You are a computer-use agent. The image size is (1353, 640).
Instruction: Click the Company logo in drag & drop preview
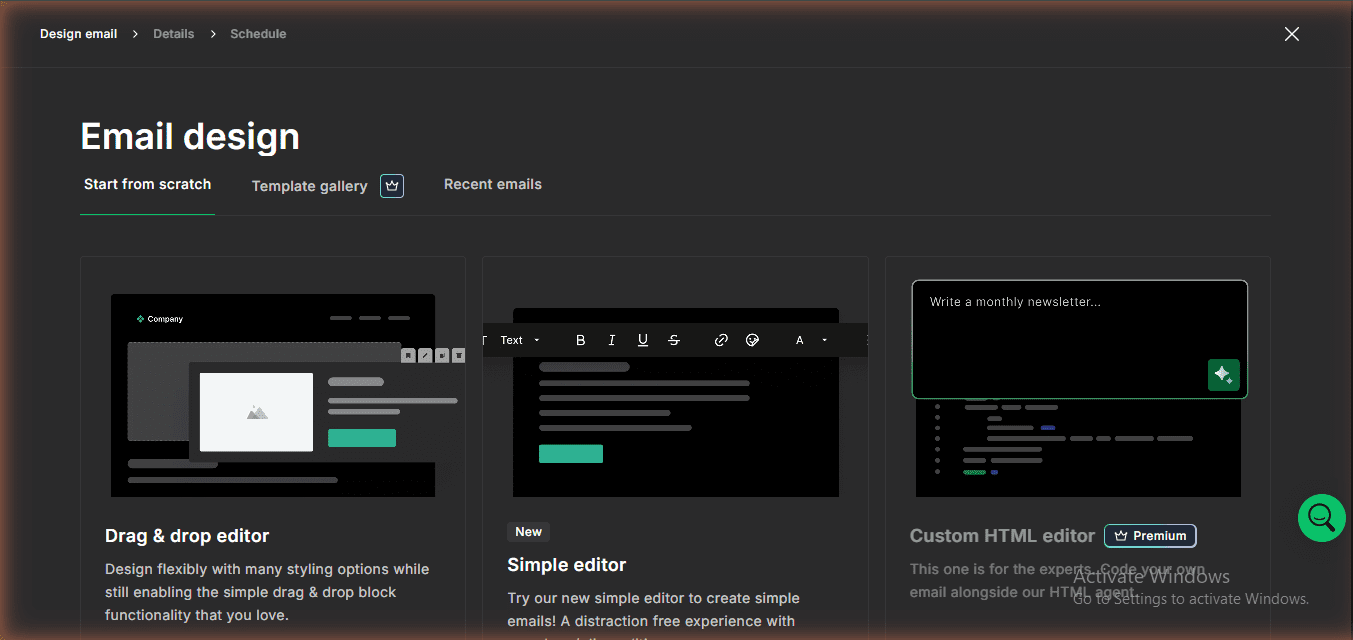pos(160,319)
